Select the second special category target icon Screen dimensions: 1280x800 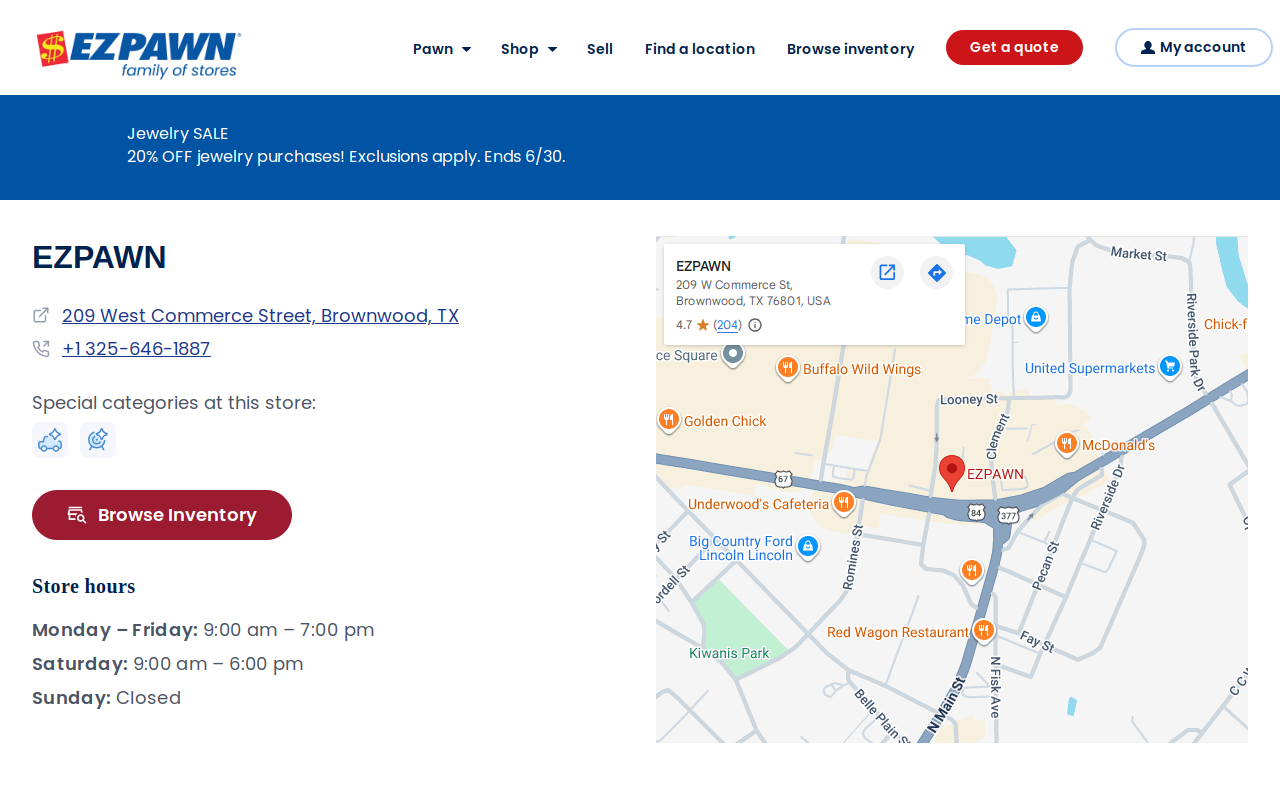tap(98, 440)
